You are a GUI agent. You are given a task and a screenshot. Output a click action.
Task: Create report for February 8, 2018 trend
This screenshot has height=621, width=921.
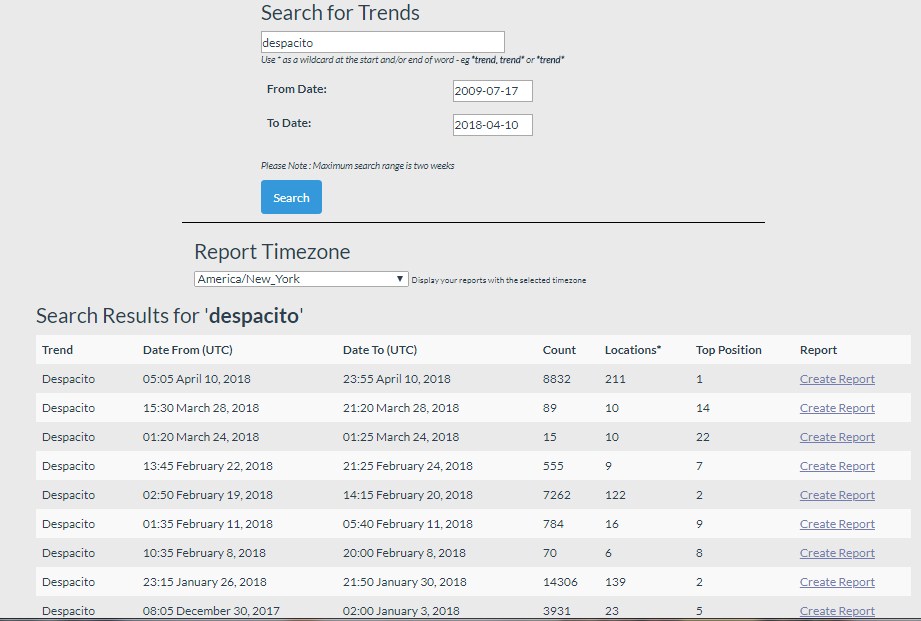(x=837, y=553)
